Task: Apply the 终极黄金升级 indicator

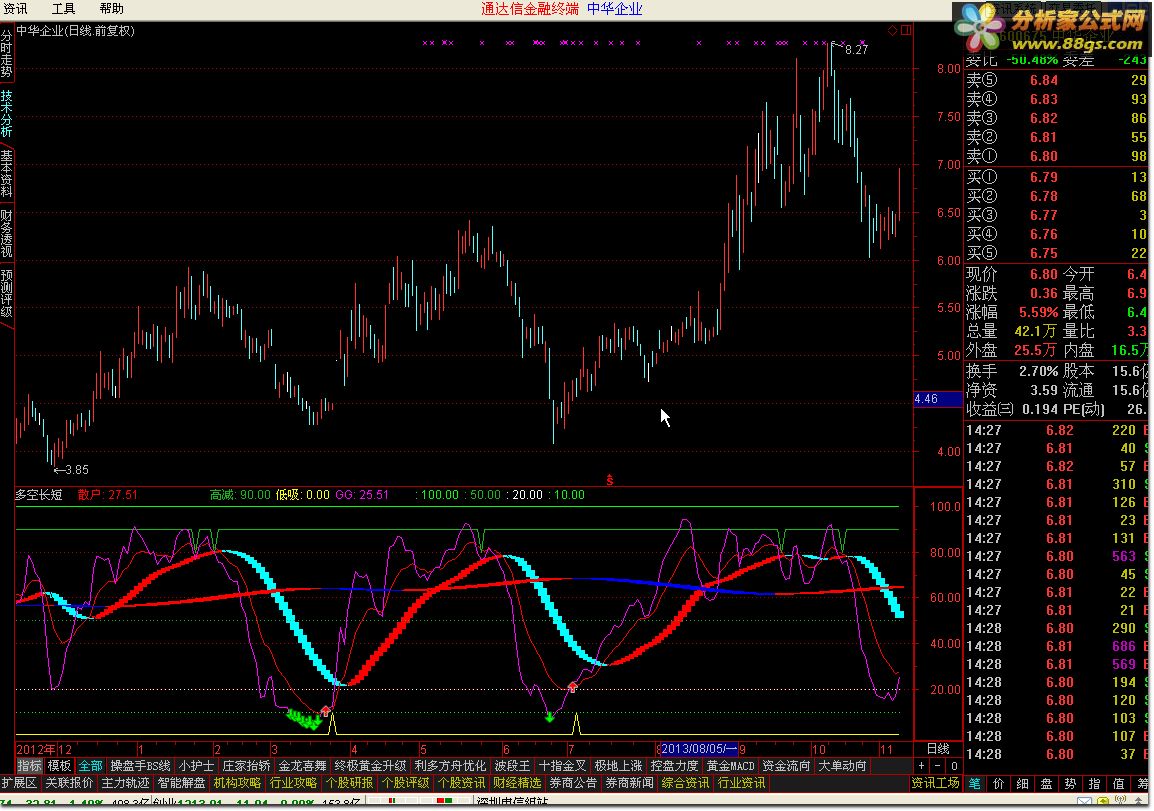Action: [370, 766]
